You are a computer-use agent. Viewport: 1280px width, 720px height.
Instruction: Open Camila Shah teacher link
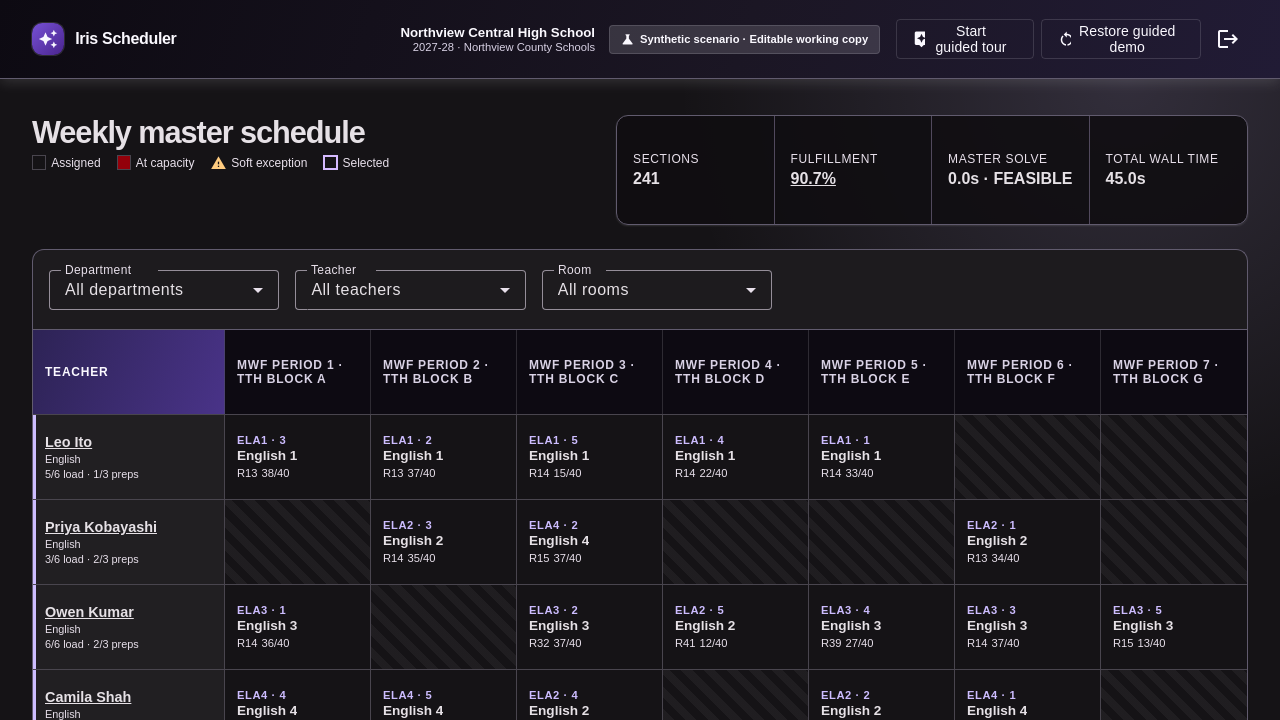[x=88, y=697]
